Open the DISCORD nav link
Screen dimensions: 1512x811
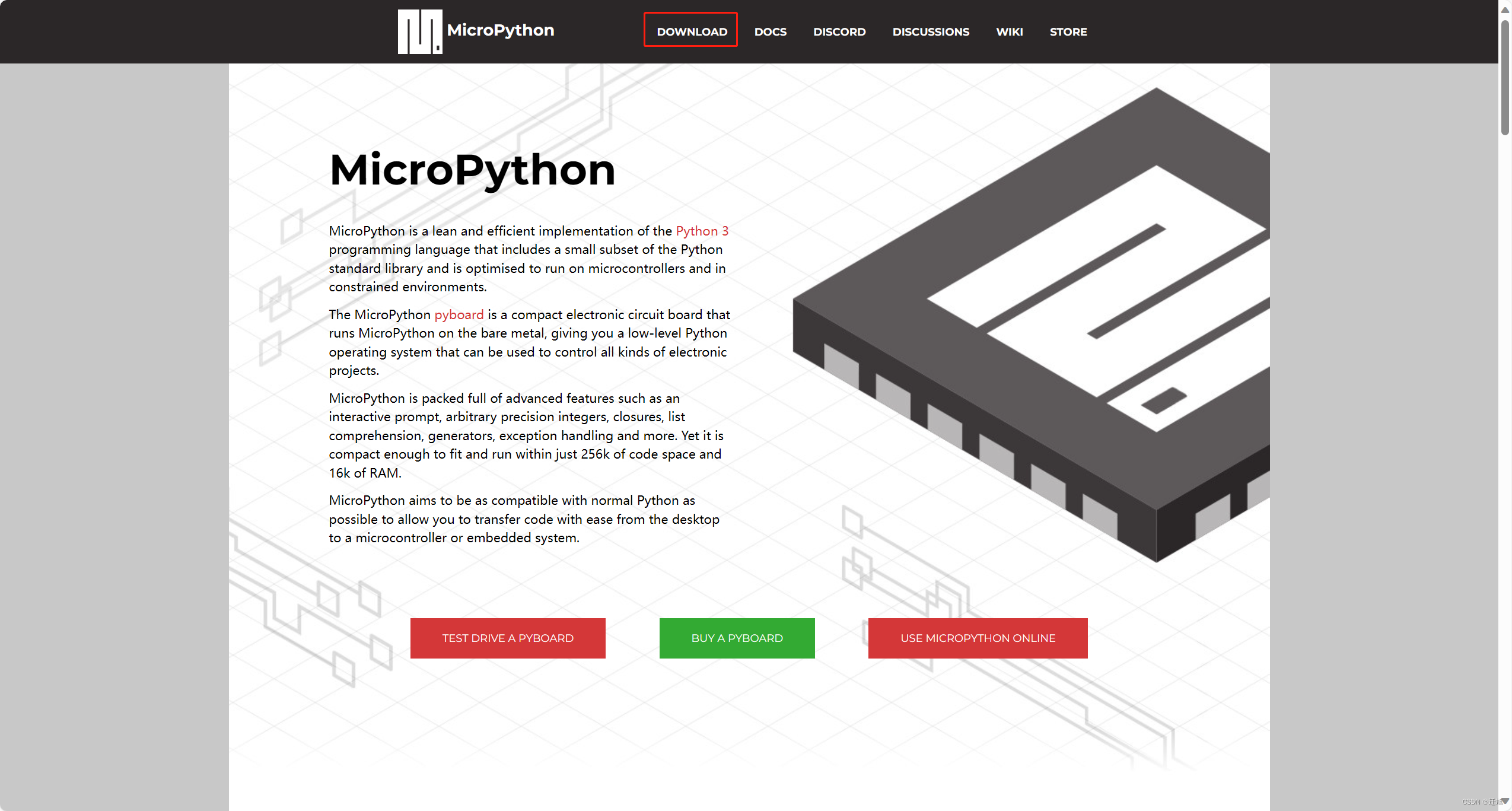click(839, 31)
